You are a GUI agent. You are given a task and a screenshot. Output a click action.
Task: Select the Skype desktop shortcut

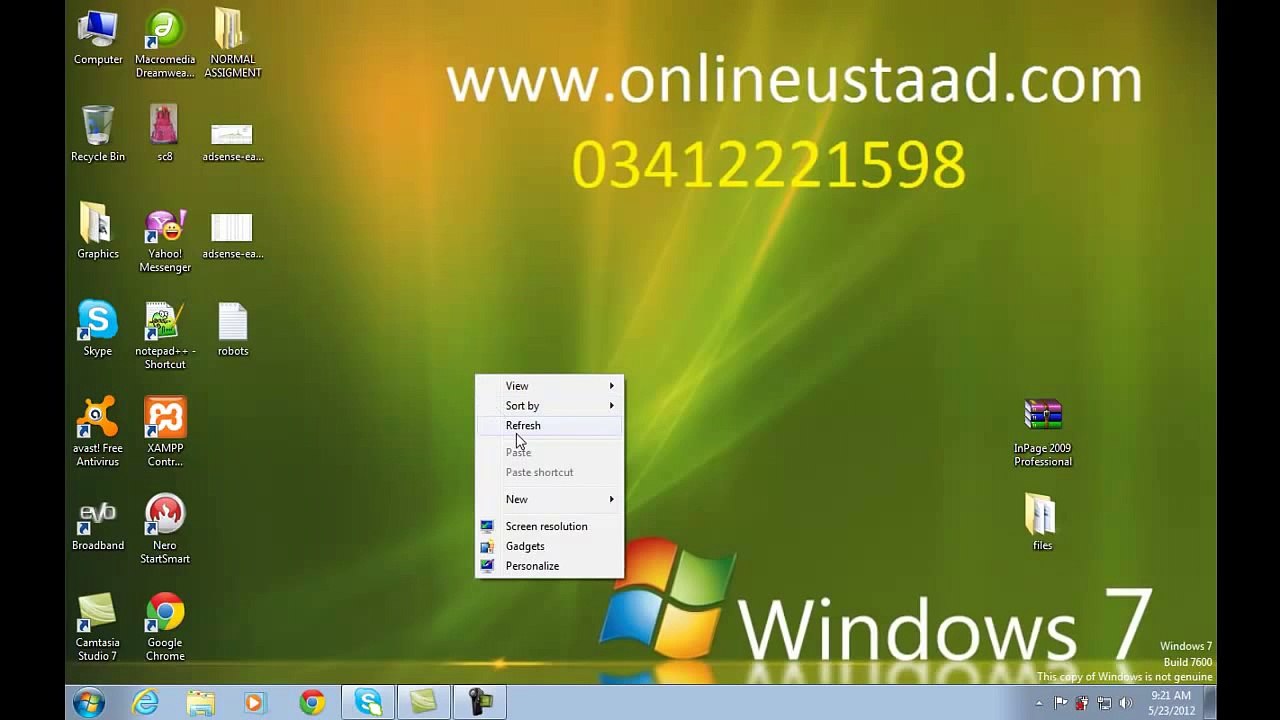(x=98, y=328)
